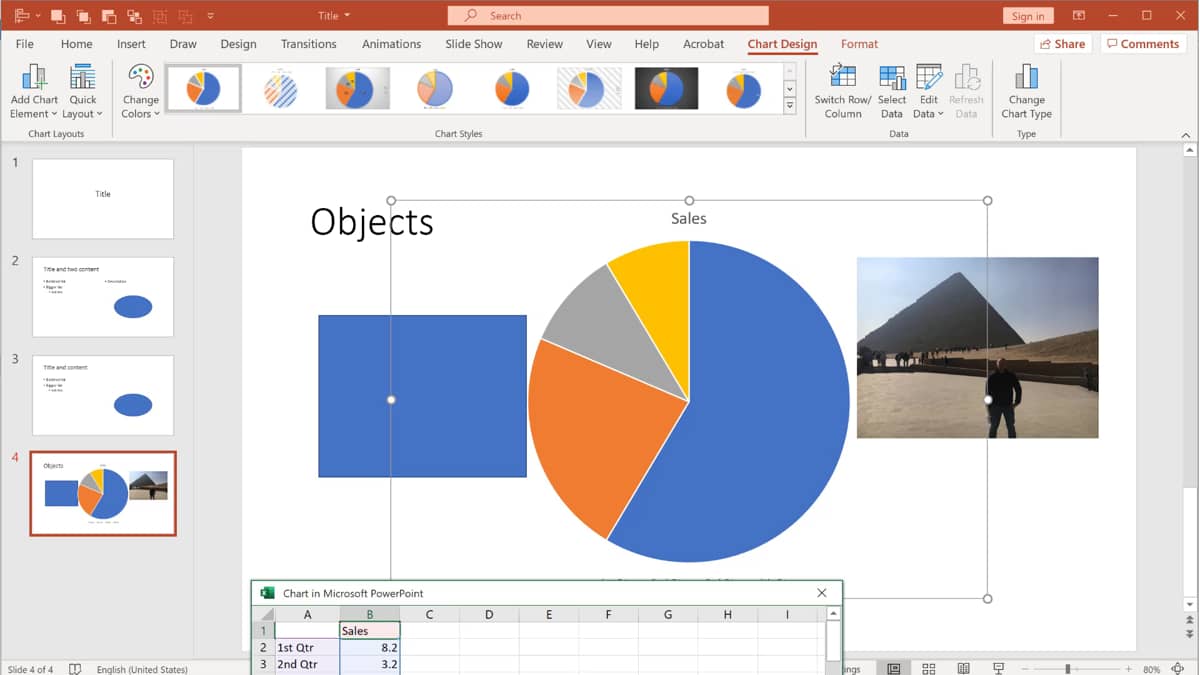This screenshot has height=675, width=1200.
Task: Open the Draw tab
Action: point(183,44)
